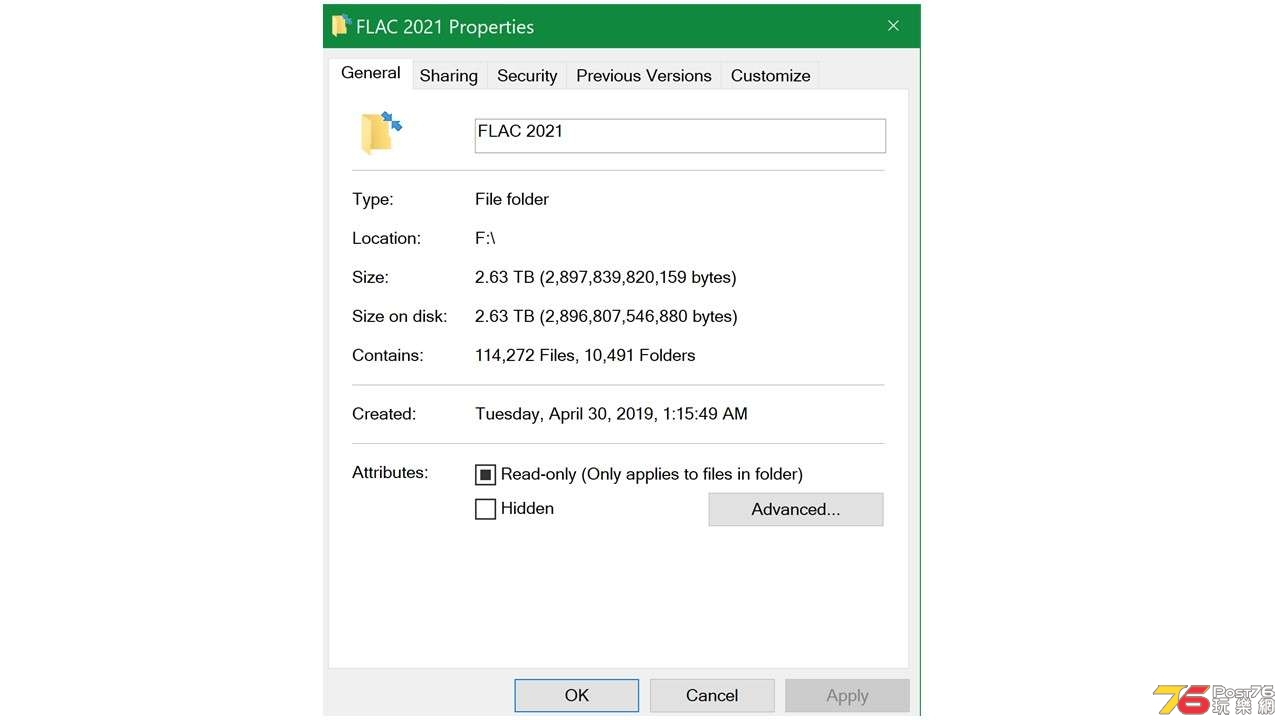The image size is (1280, 720).
Task: Select the 'File folder' type text
Action: click(x=512, y=199)
